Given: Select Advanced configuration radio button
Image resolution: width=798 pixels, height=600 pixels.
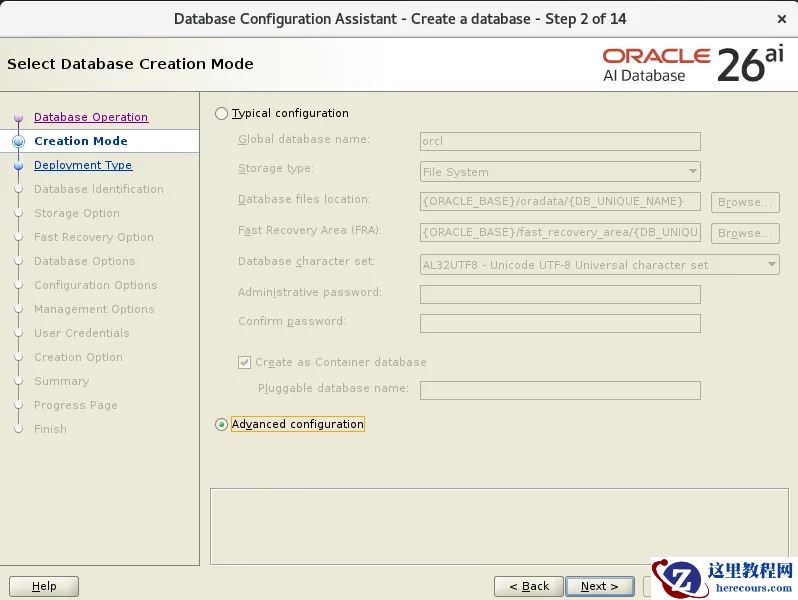Looking at the screenshot, I should [x=221, y=424].
